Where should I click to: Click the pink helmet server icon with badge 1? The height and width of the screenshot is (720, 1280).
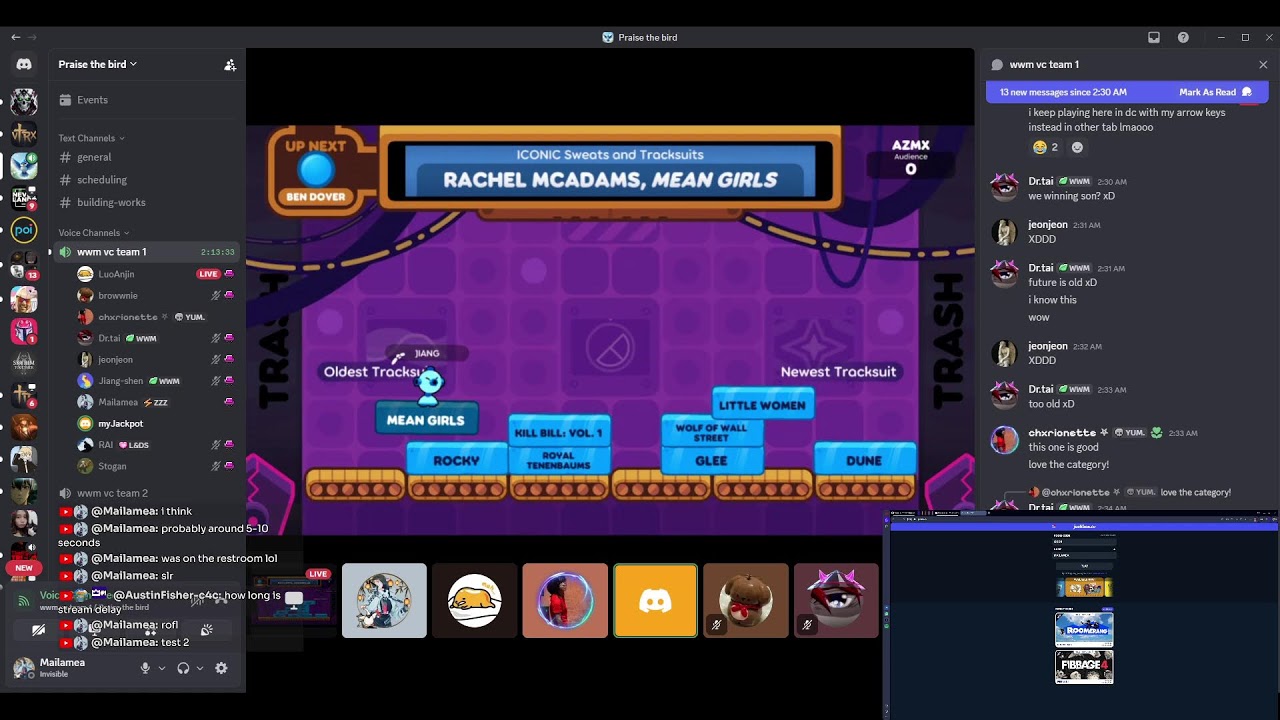(24, 330)
